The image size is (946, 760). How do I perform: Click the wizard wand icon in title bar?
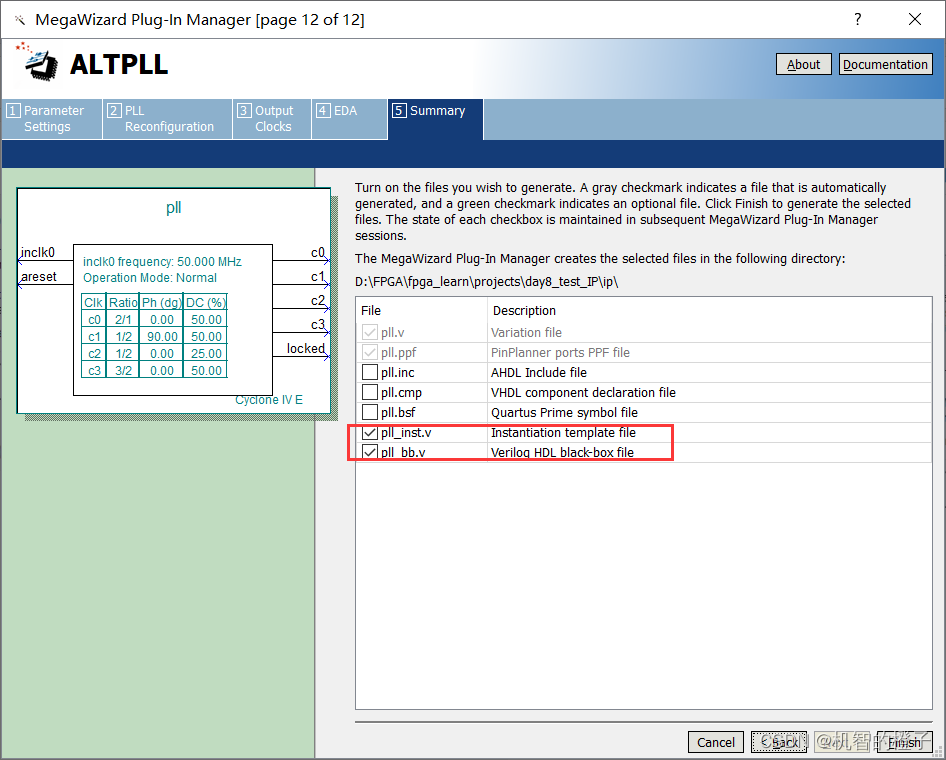[20, 20]
